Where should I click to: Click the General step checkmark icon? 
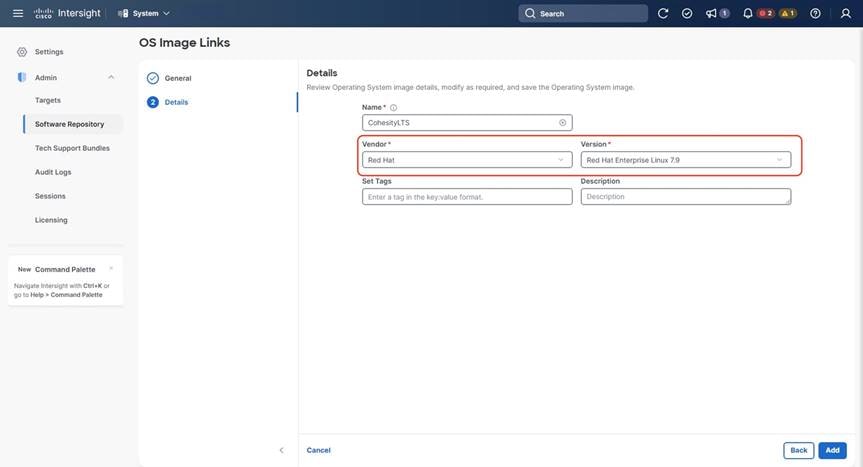coord(153,78)
